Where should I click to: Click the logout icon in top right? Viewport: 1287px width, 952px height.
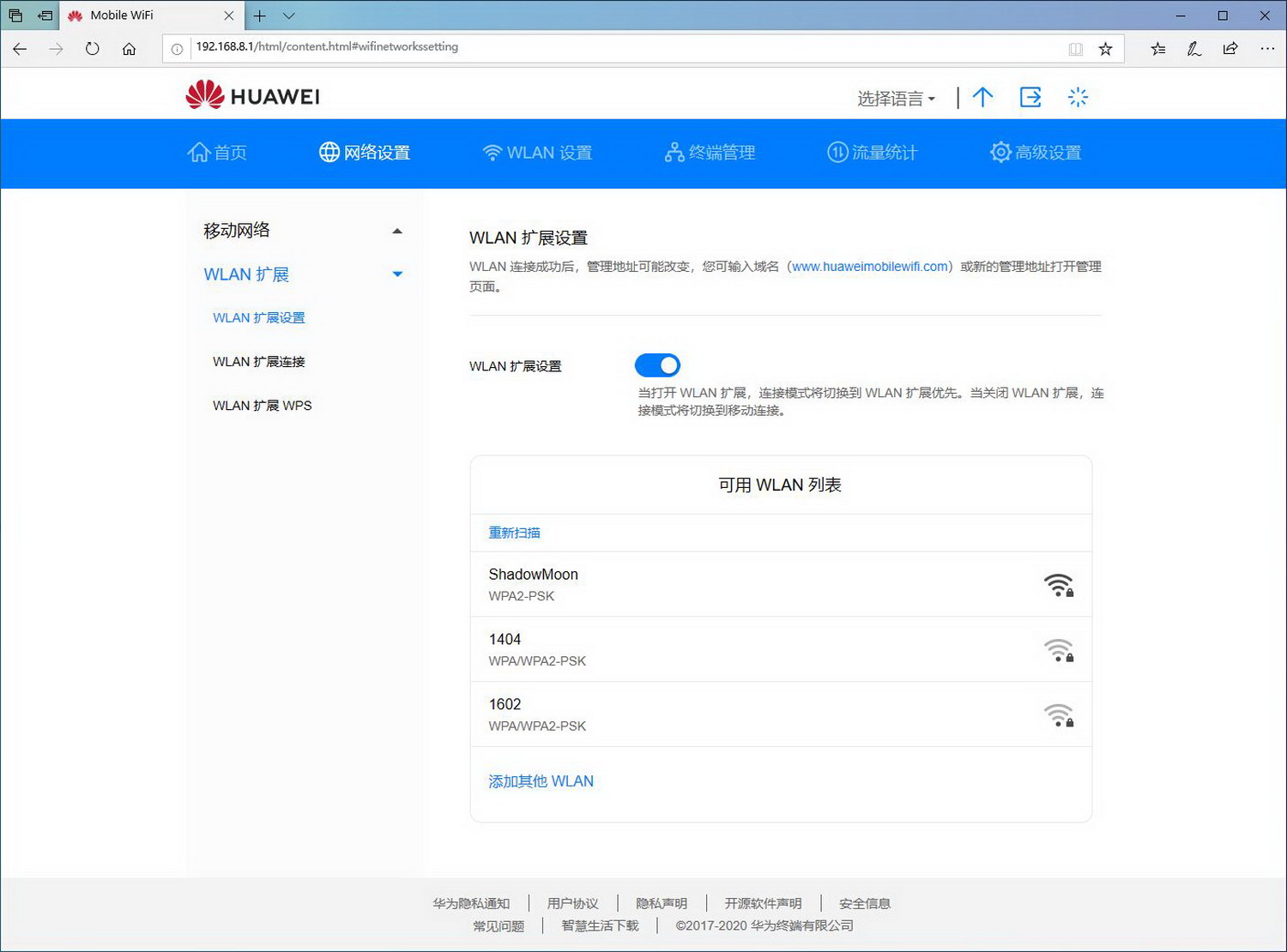(x=1030, y=97)
